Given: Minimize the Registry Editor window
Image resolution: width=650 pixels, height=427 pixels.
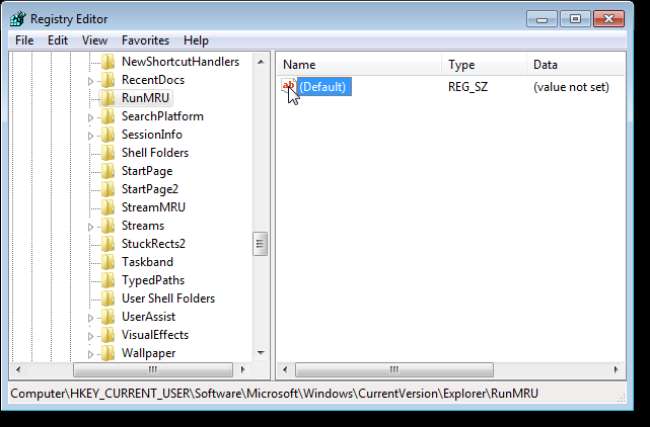Looking at the screenshot, I should [542, 19].
